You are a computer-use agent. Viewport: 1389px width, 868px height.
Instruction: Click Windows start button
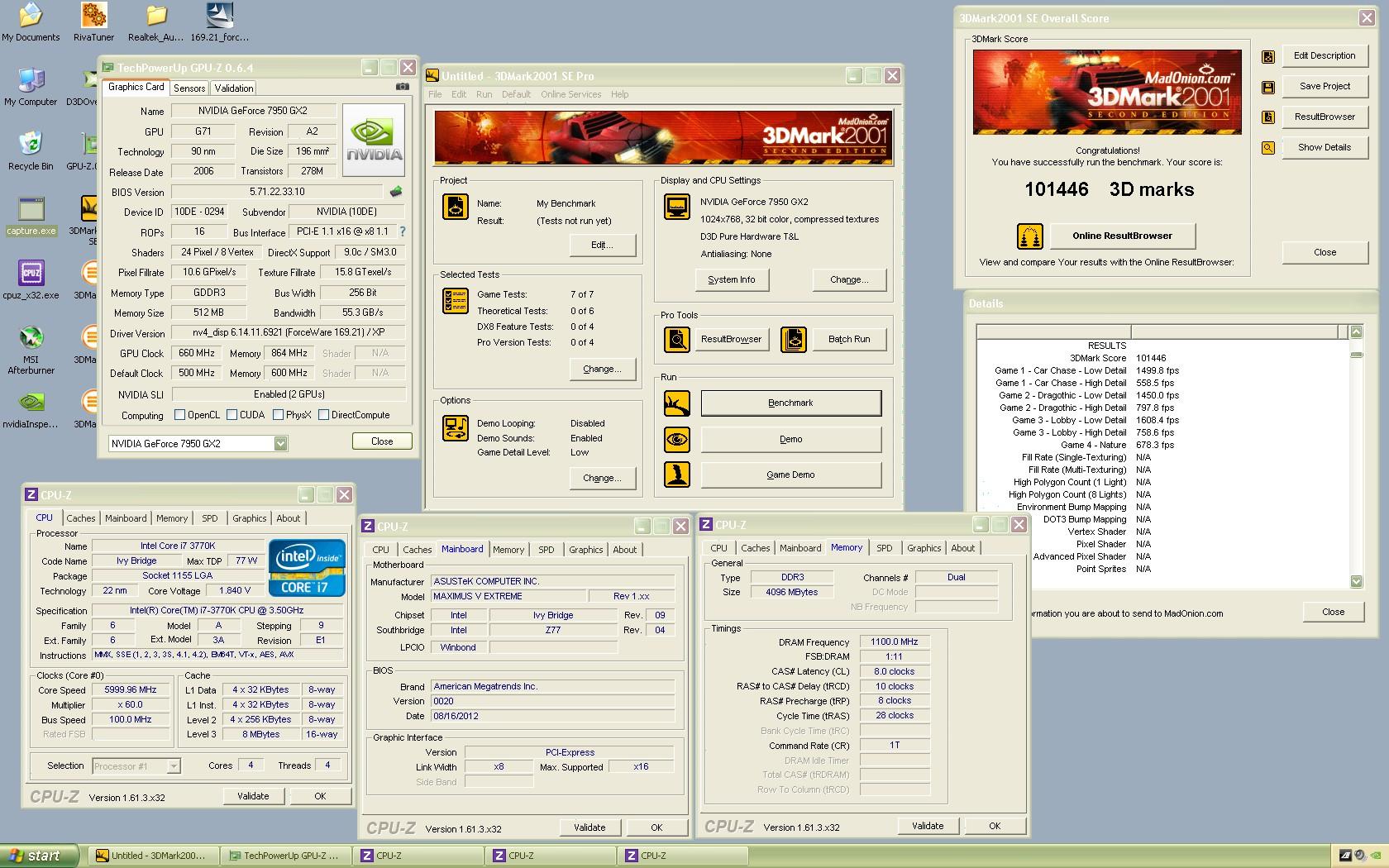point(40,856)
